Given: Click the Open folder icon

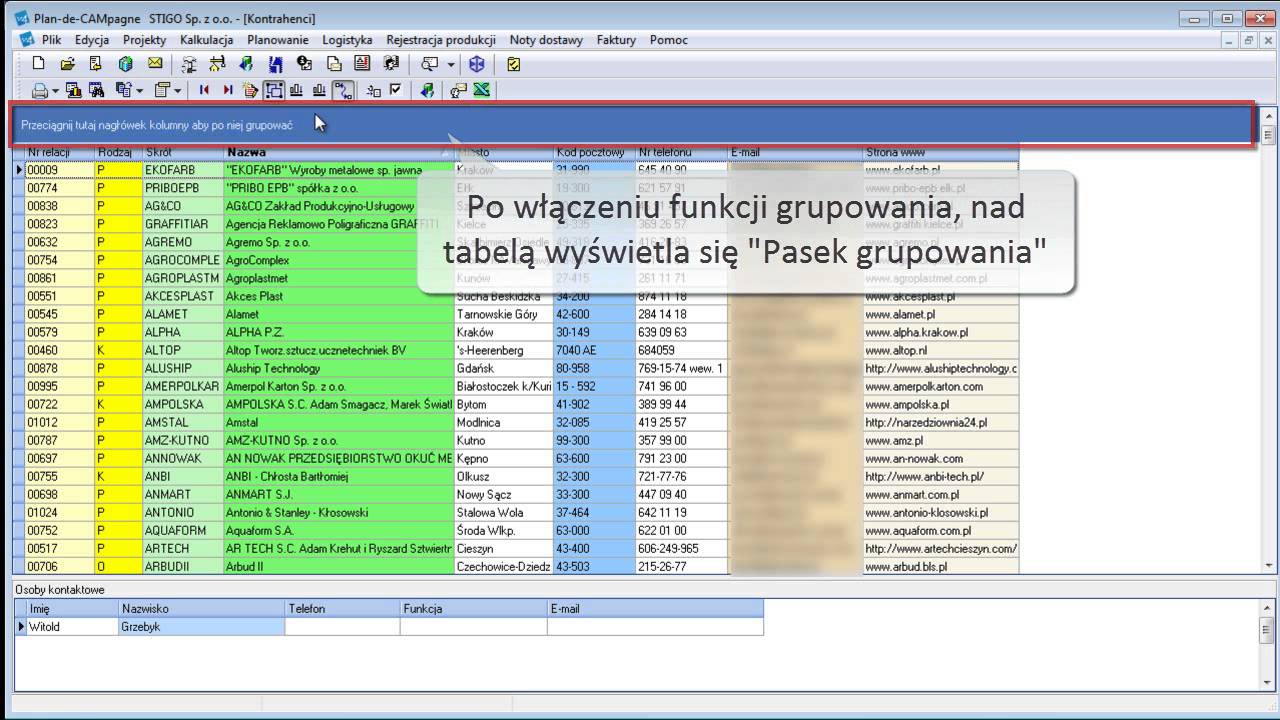Looking at the screenshot, I should [68, 64].
